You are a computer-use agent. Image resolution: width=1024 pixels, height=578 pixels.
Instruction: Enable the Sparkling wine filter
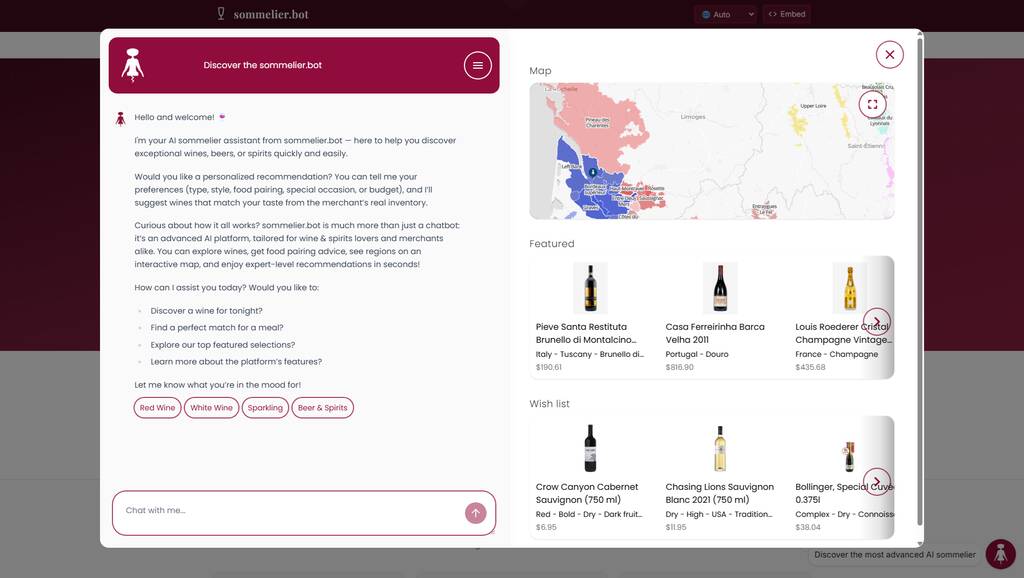pos(264,407)
